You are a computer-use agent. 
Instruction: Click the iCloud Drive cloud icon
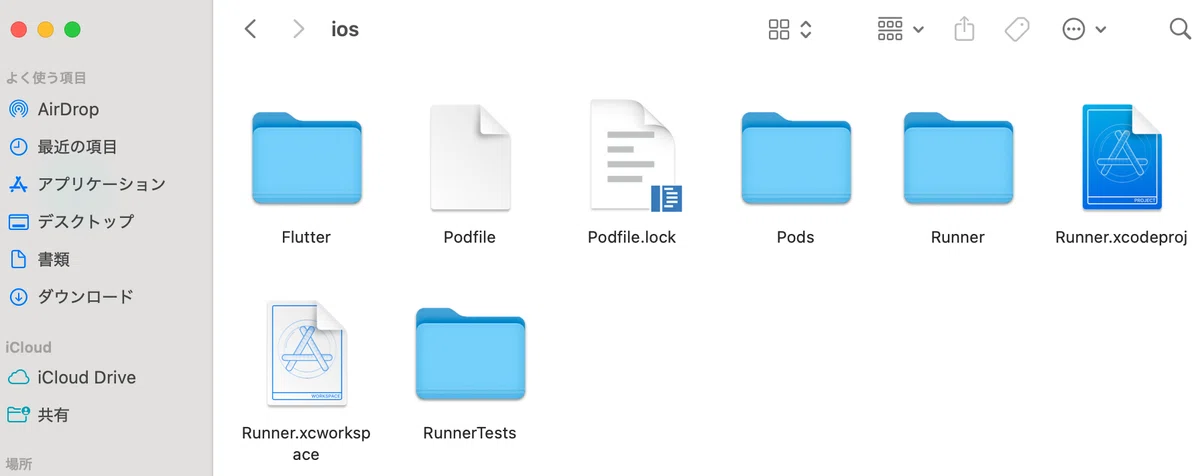coord(18,377)
